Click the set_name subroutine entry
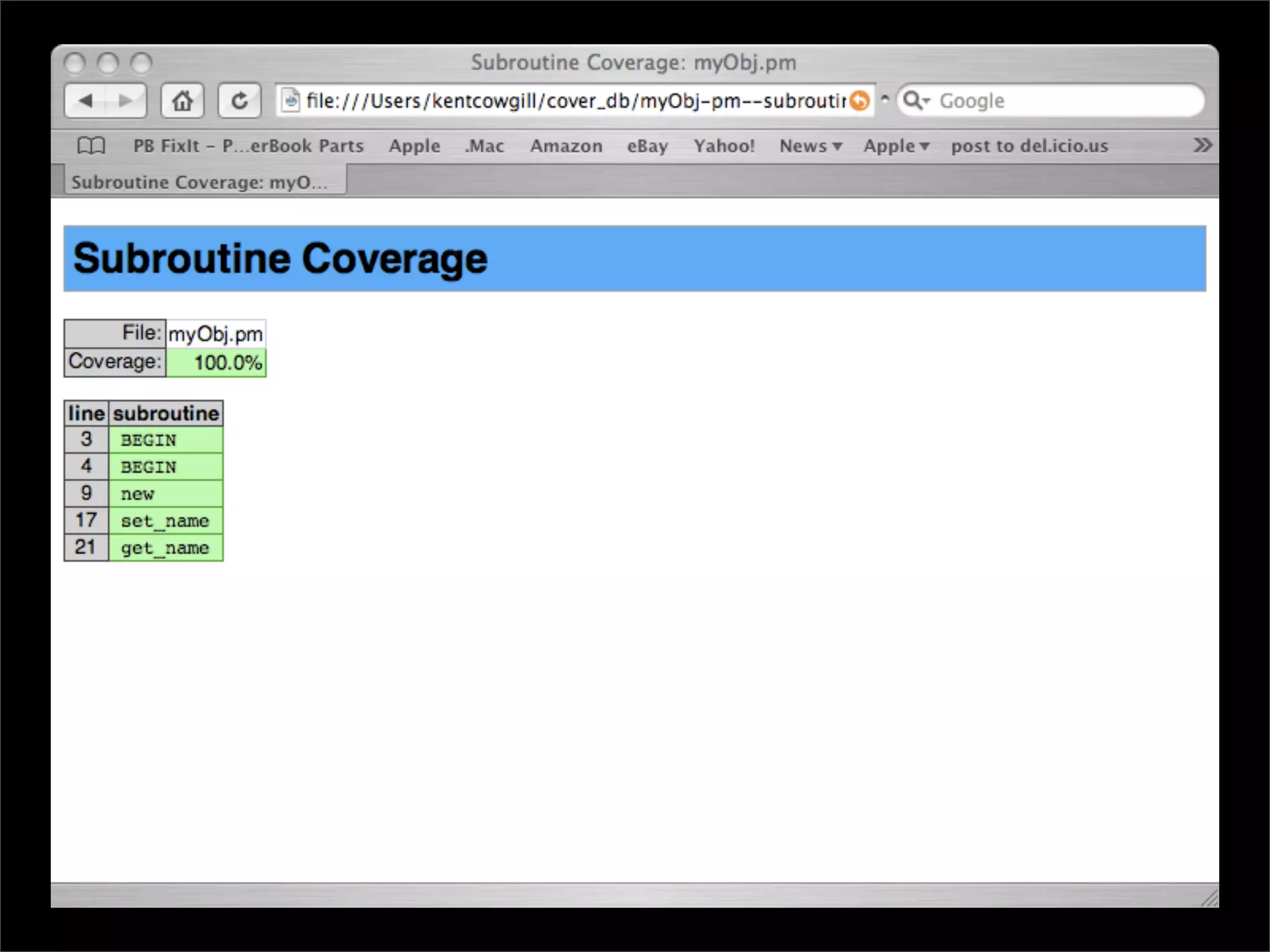The width and height of the screenshot is (1270, 952). point(166,521)
